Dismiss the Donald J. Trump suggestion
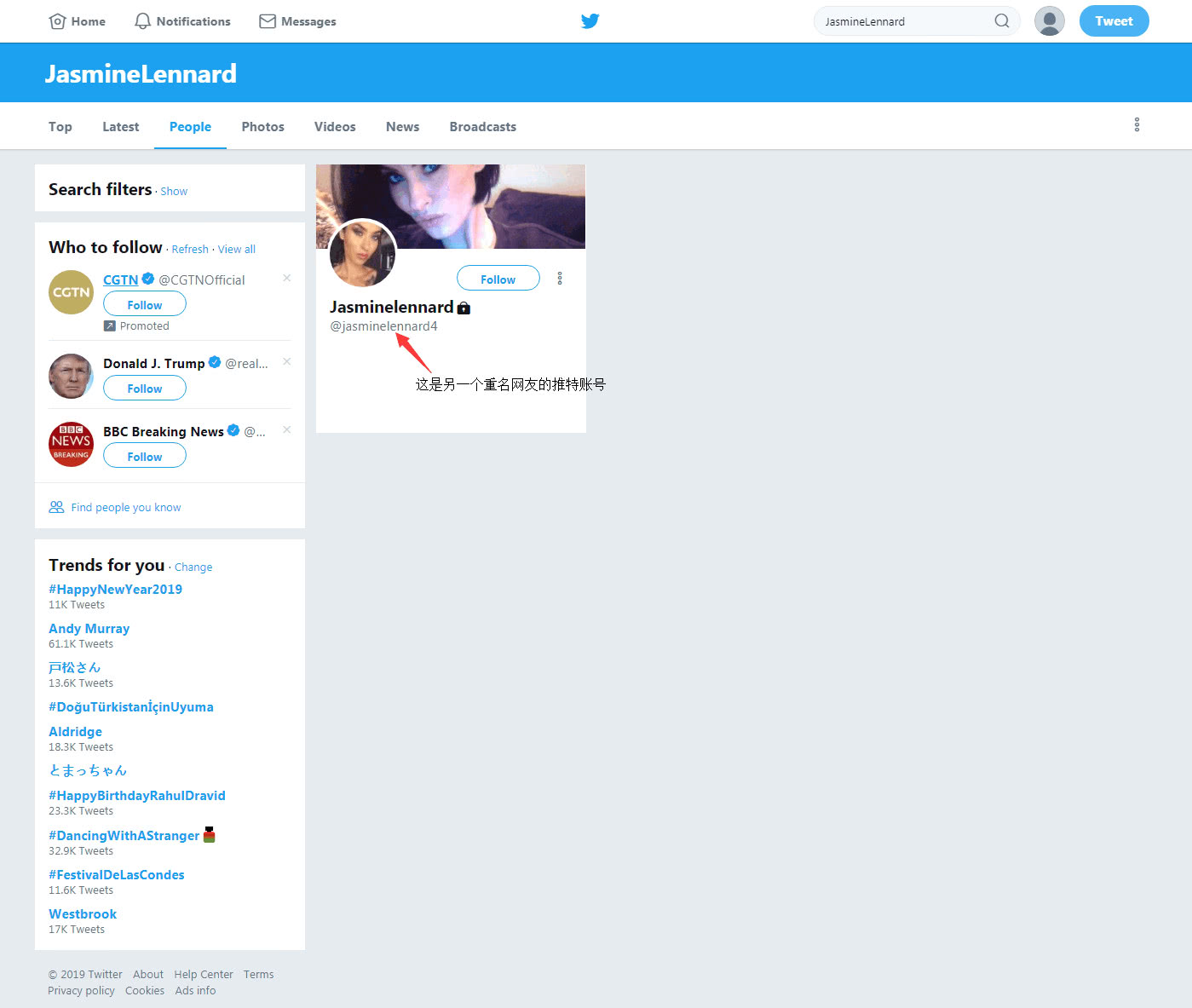 (x=287, y=361)
